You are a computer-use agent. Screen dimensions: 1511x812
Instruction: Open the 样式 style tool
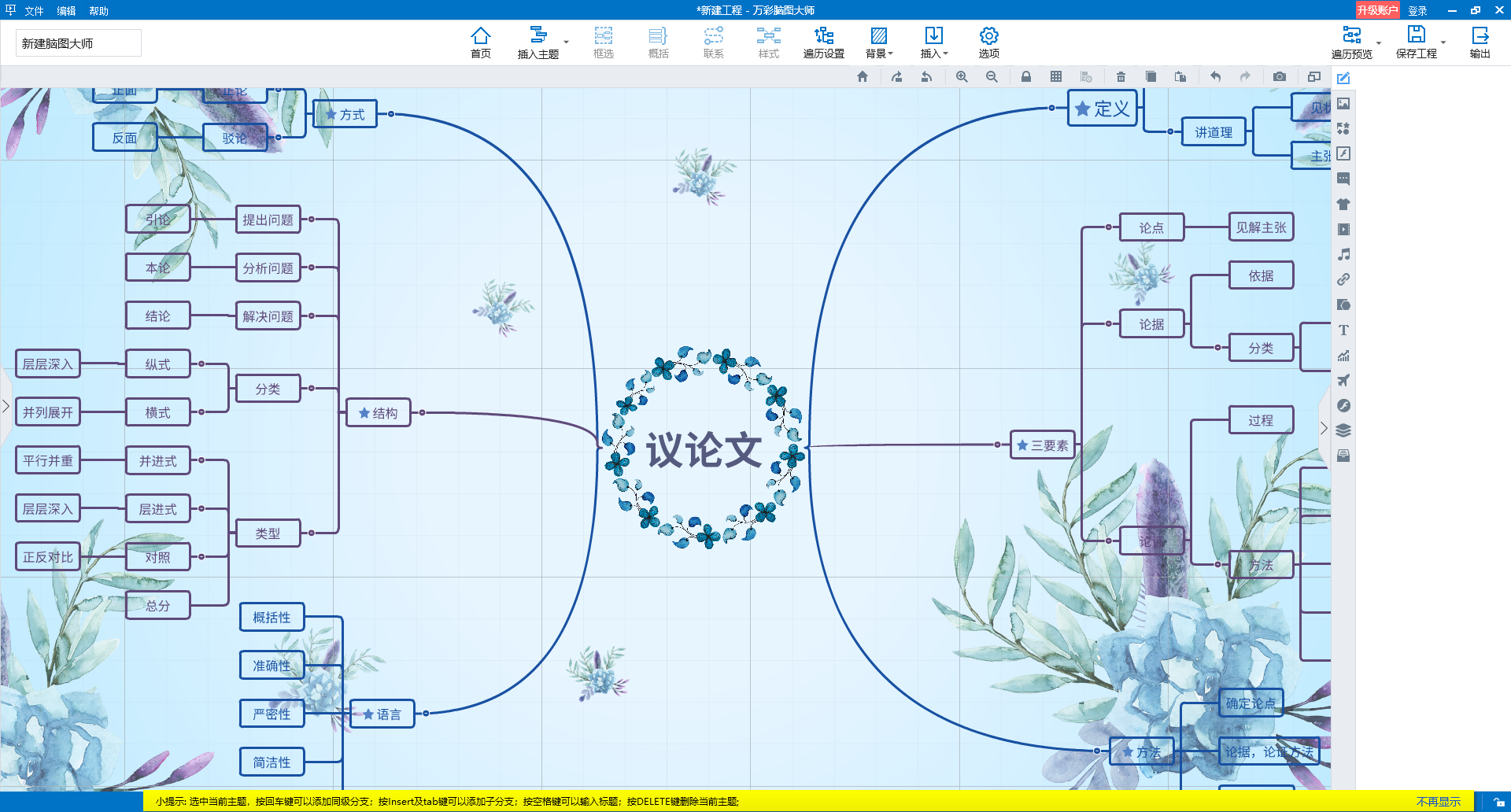point(769,42)
